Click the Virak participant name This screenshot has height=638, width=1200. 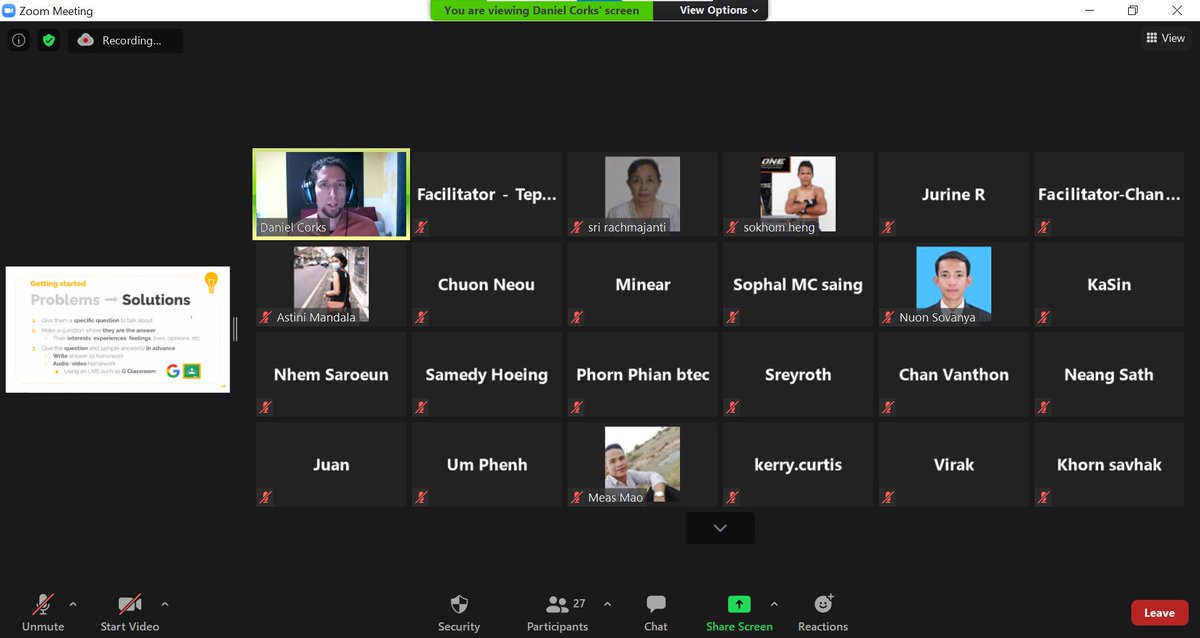point(954,465)
